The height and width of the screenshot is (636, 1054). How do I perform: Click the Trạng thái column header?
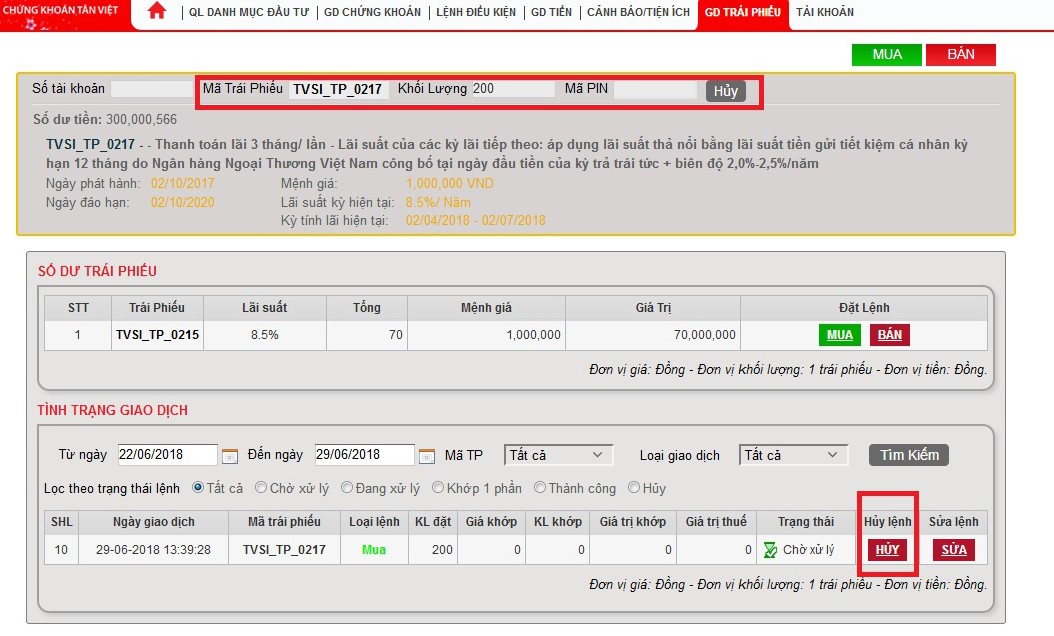806,522
